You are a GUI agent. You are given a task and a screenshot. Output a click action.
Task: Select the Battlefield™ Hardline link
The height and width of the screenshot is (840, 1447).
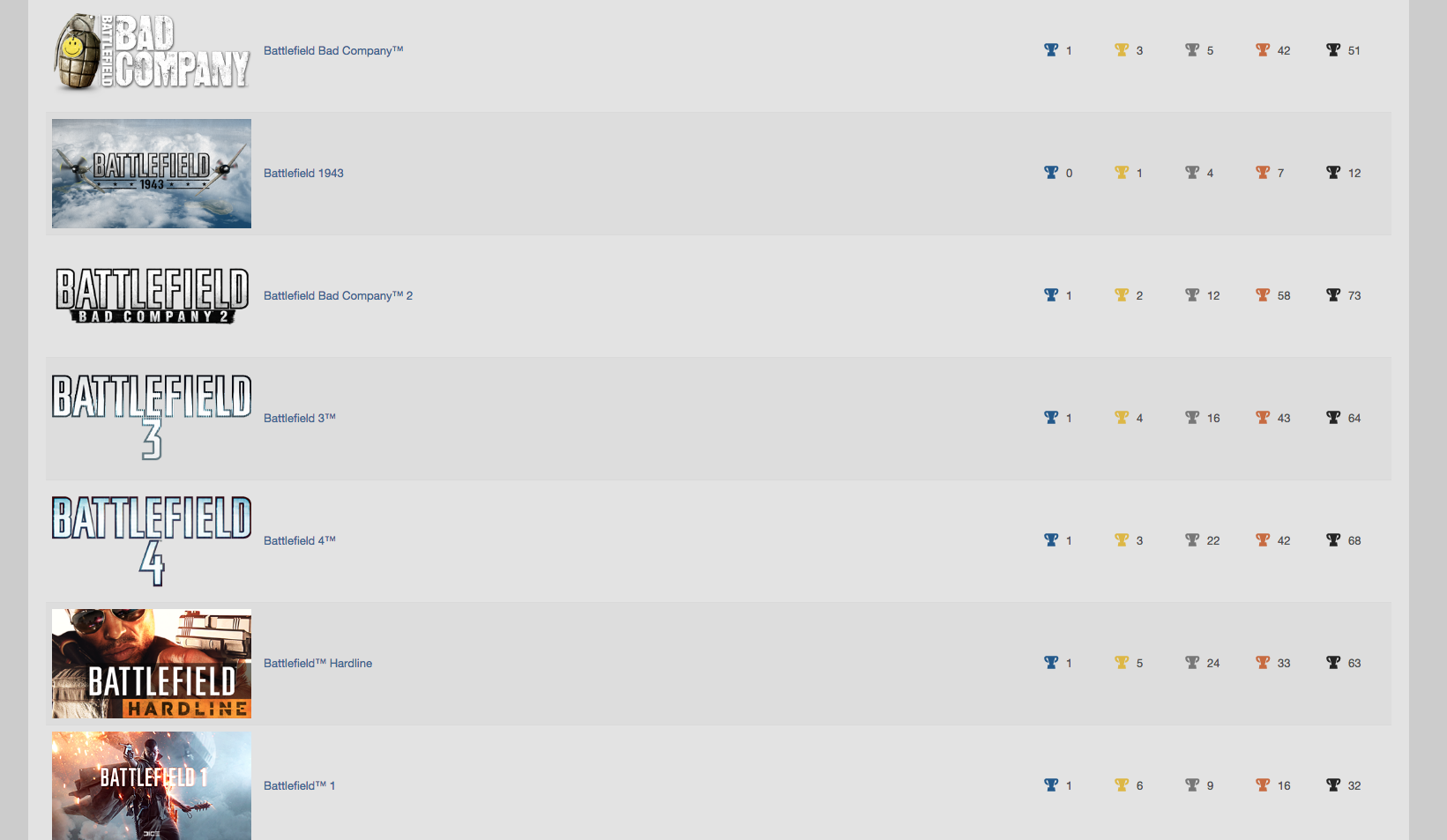click(317, 664)
